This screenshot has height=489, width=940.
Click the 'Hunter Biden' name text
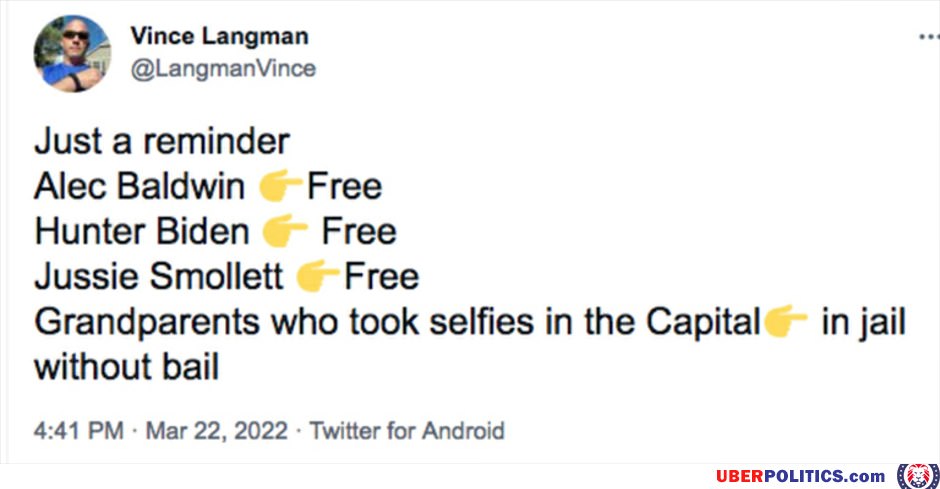pyautogui.click(x=141, y=231)
